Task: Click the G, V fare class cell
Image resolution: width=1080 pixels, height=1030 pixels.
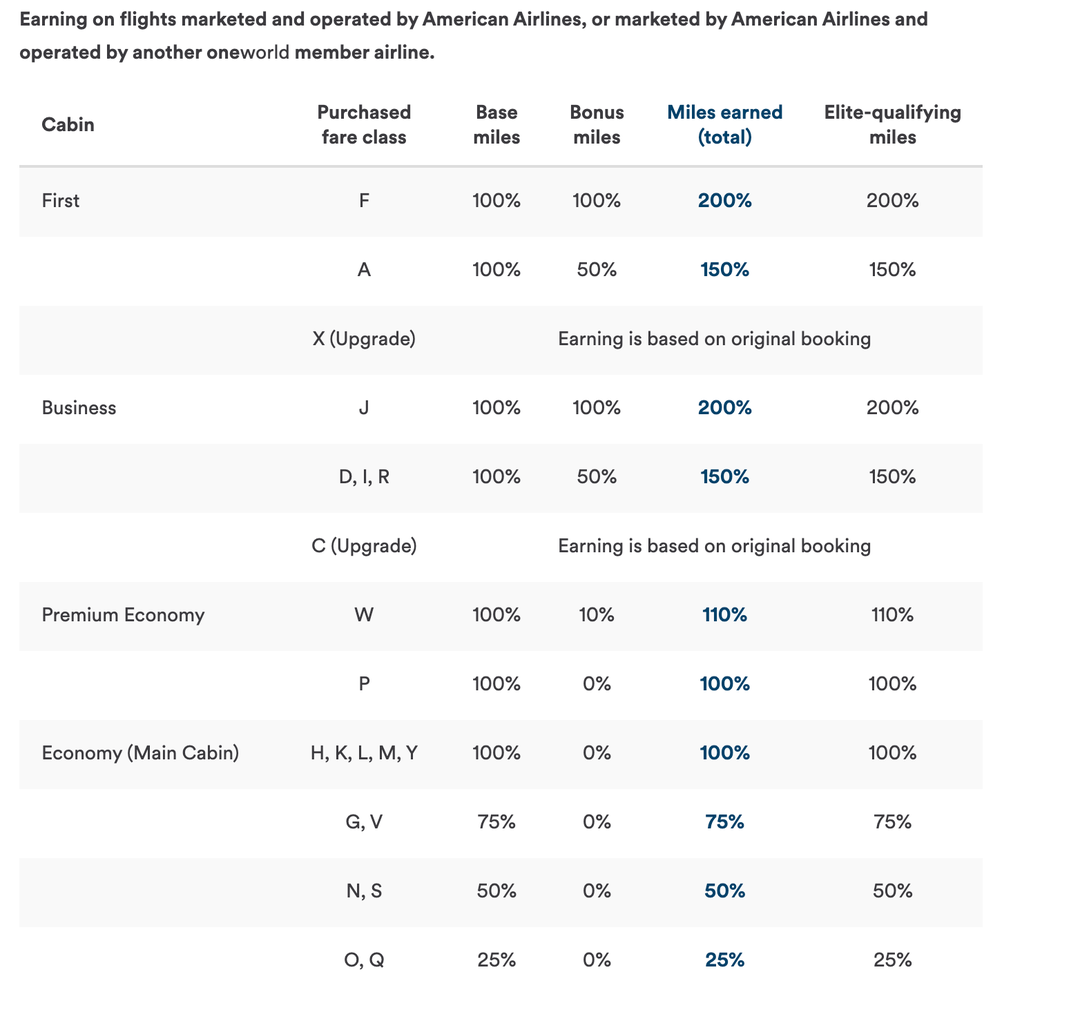Action: (x=364, y=822)
